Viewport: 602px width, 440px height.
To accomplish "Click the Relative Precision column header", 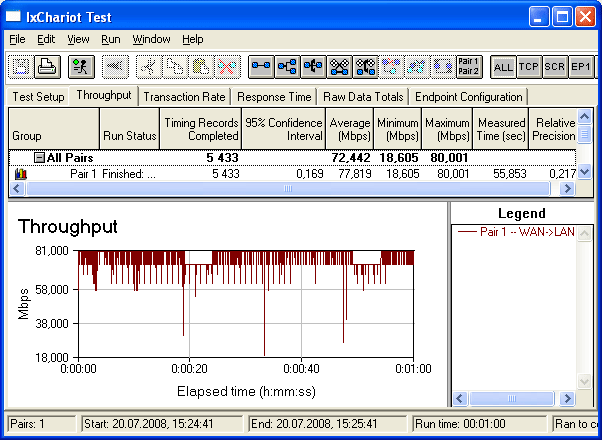I will [553, 129].
